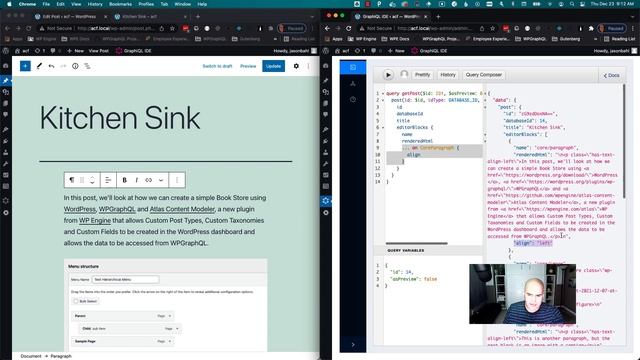Open the paragraph block options menu

[177, 180]
